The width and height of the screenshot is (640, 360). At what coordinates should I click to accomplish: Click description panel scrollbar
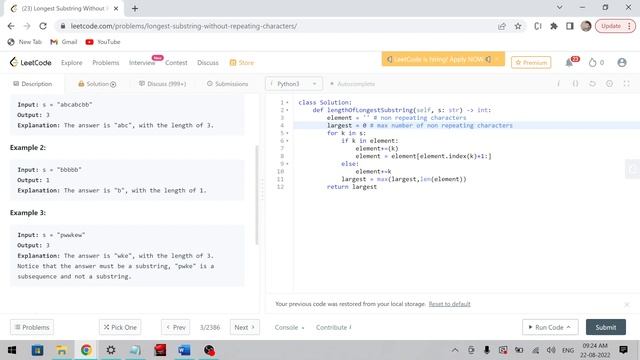click(257, 195)
